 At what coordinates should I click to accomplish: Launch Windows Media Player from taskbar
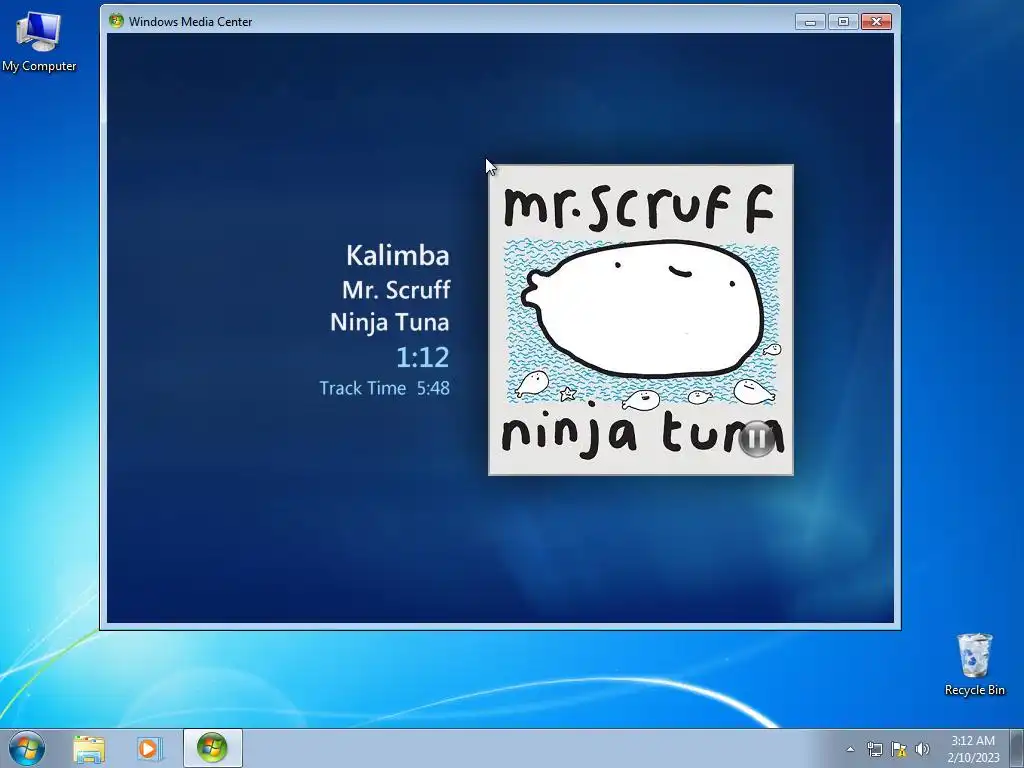click(x=149, y=749)
